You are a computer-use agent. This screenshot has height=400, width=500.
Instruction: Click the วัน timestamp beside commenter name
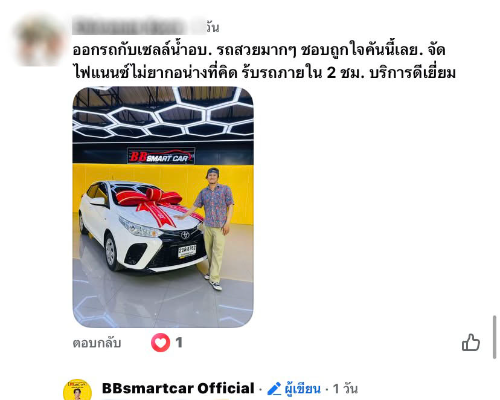coord(212,27)
